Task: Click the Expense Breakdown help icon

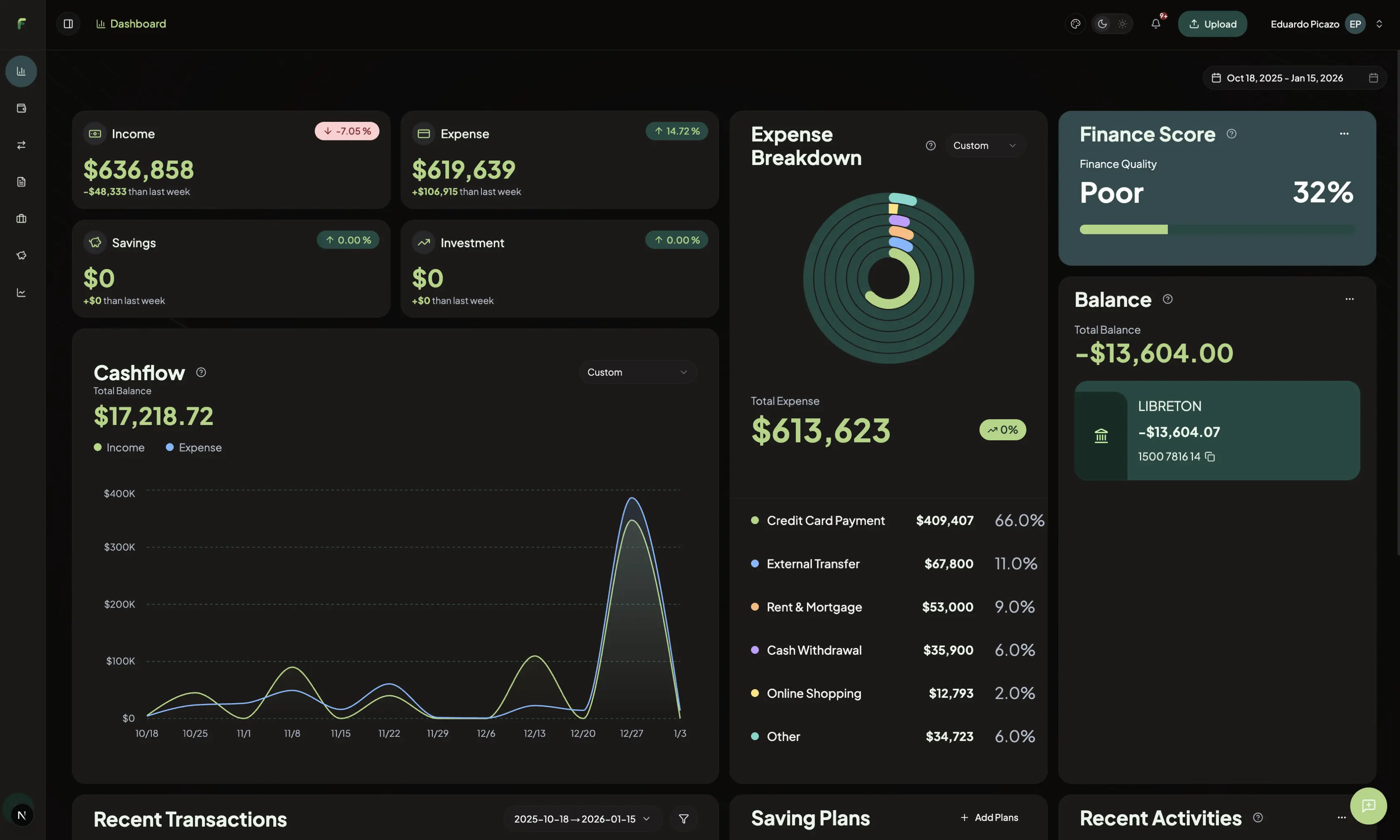Action: [x=931, y=146]
